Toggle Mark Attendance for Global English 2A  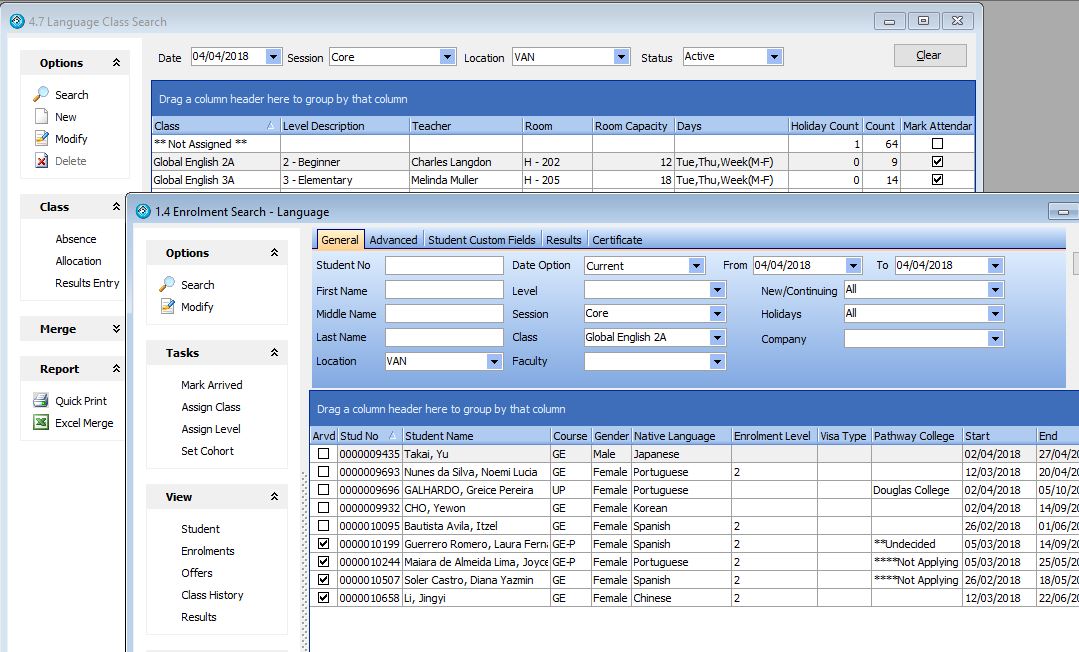pos(937,162)
